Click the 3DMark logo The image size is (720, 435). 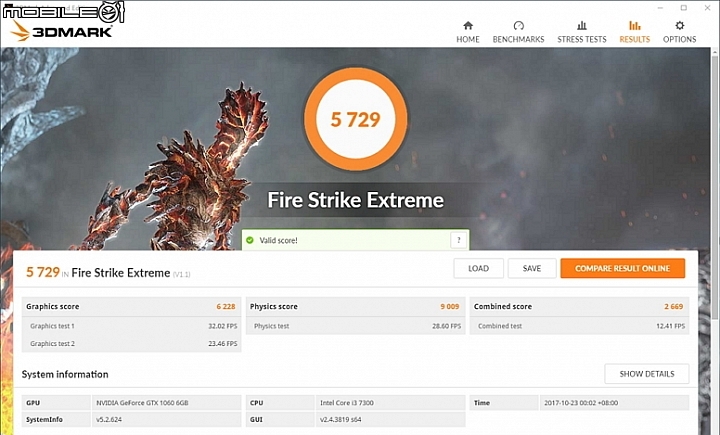coord(61,31)
